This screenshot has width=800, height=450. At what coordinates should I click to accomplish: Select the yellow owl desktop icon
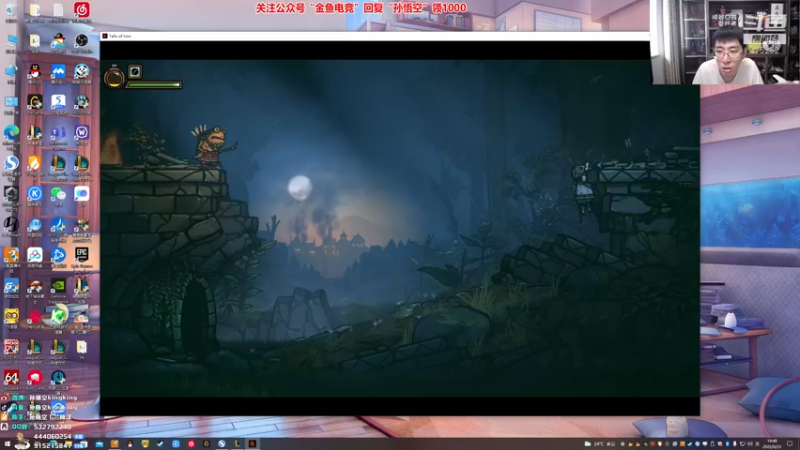(x=11, y=316)
